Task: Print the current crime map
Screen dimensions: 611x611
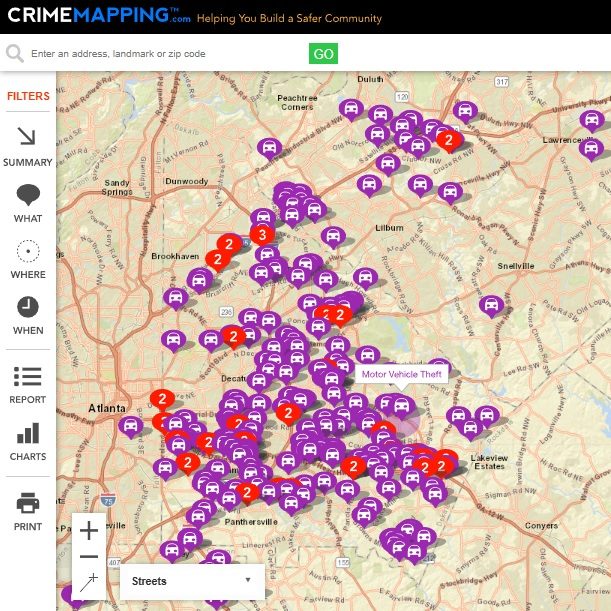Action: [x=28, y=510]
